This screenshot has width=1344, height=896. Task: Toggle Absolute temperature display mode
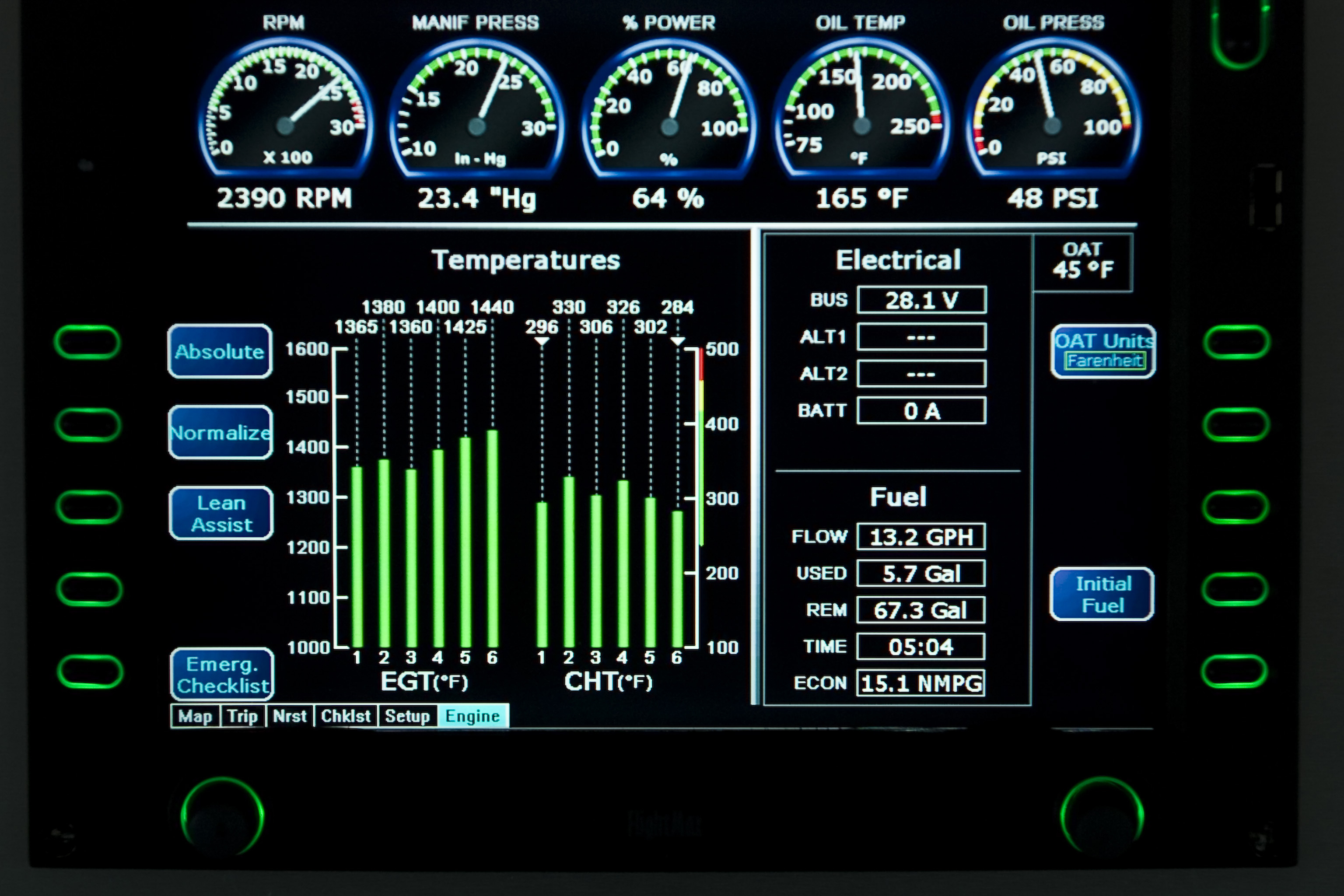tap(220, 352)
